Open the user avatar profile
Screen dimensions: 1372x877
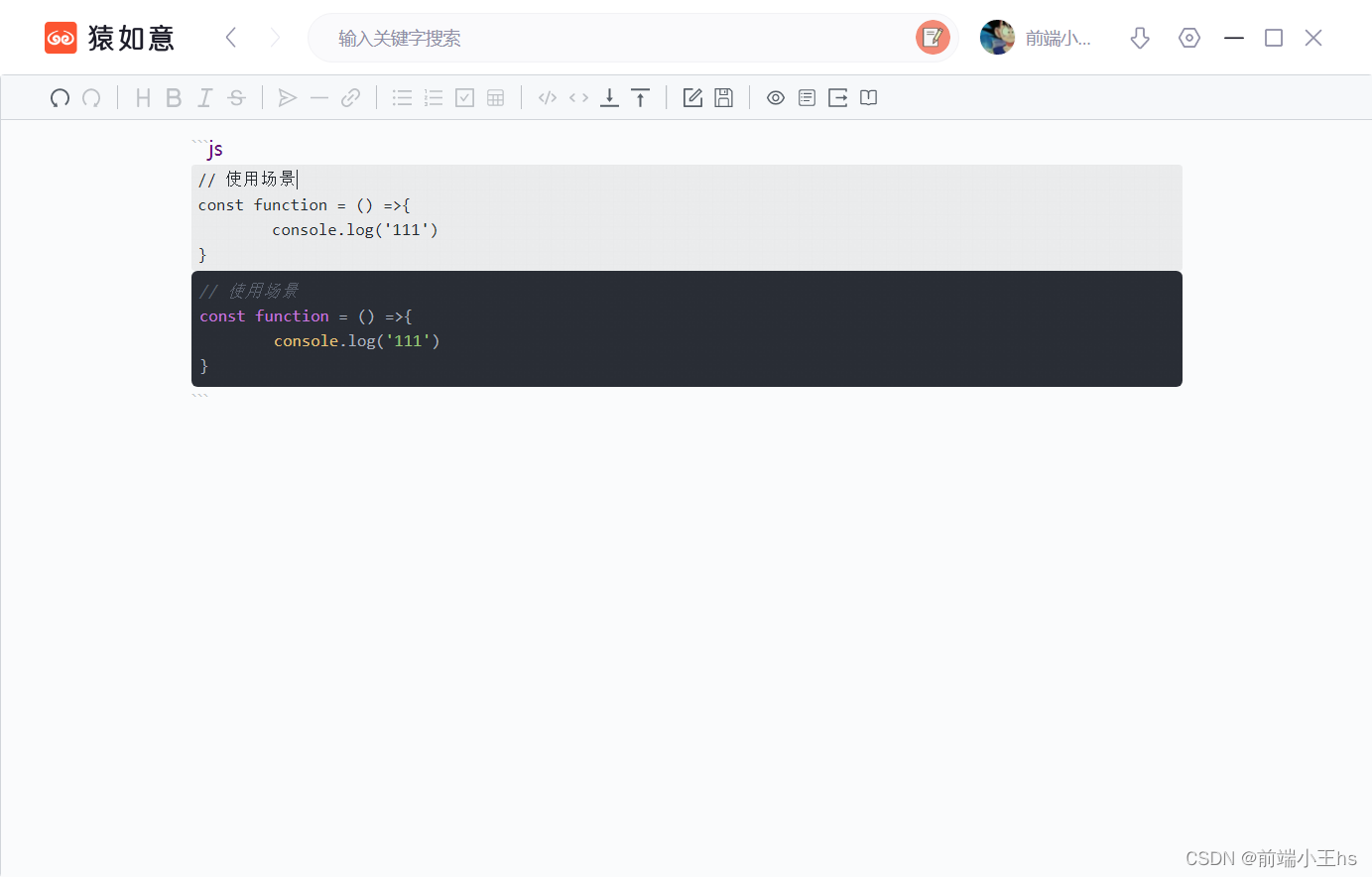pos(997,38)
